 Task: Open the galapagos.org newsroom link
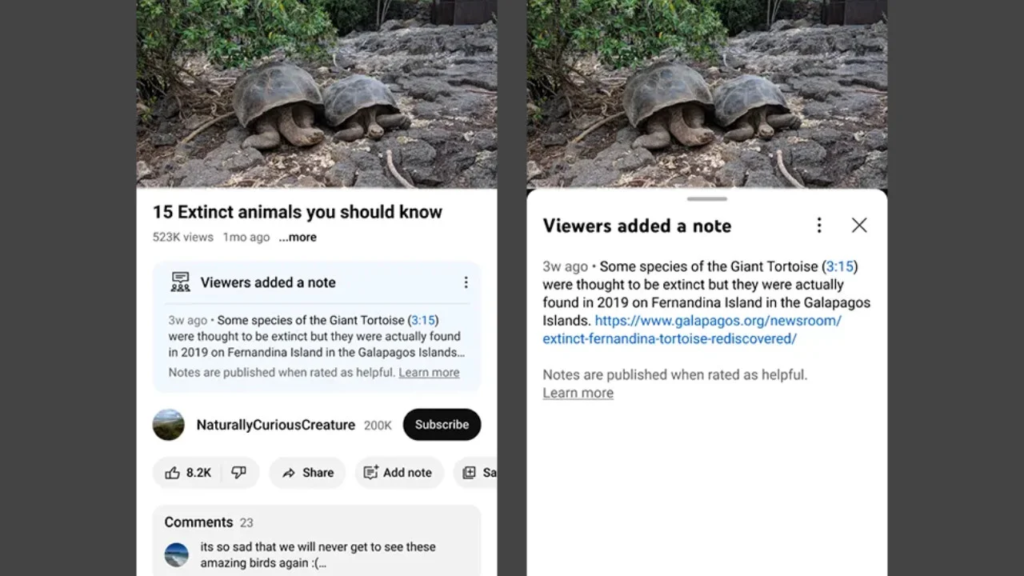[693, 330]
